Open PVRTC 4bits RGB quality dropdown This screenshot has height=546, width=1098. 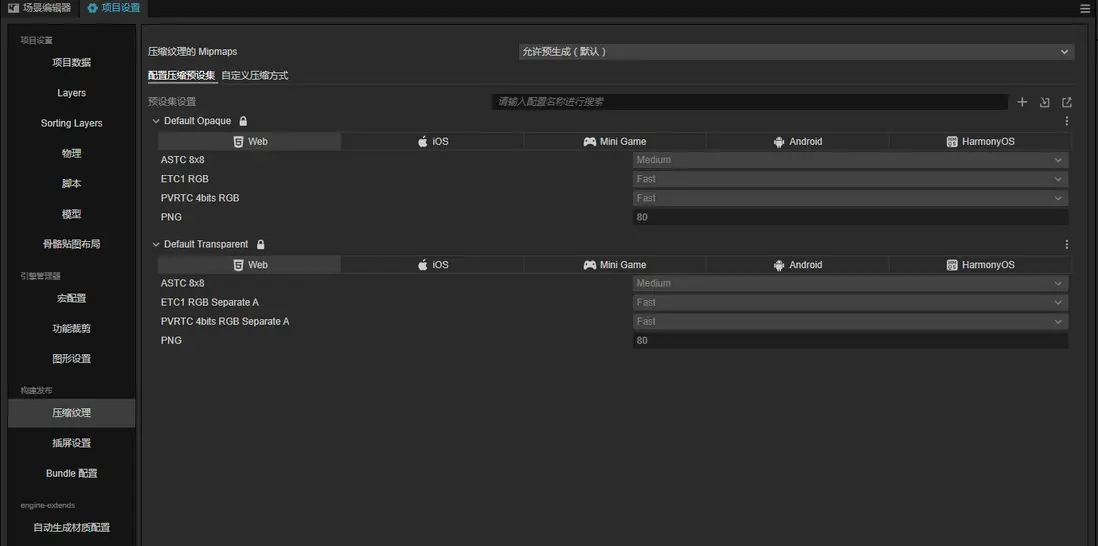pyautogui.click(x=850, y=198)
